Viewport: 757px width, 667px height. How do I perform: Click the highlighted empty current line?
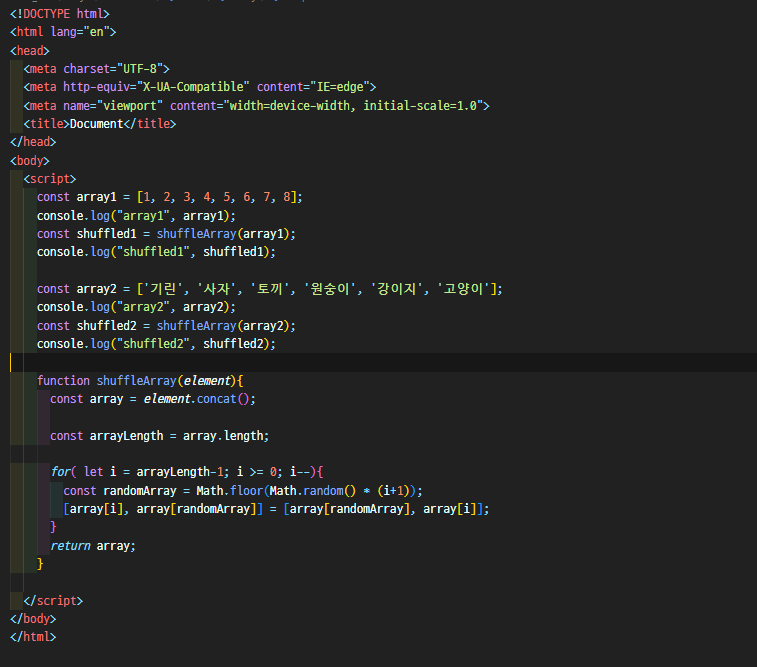383,362
